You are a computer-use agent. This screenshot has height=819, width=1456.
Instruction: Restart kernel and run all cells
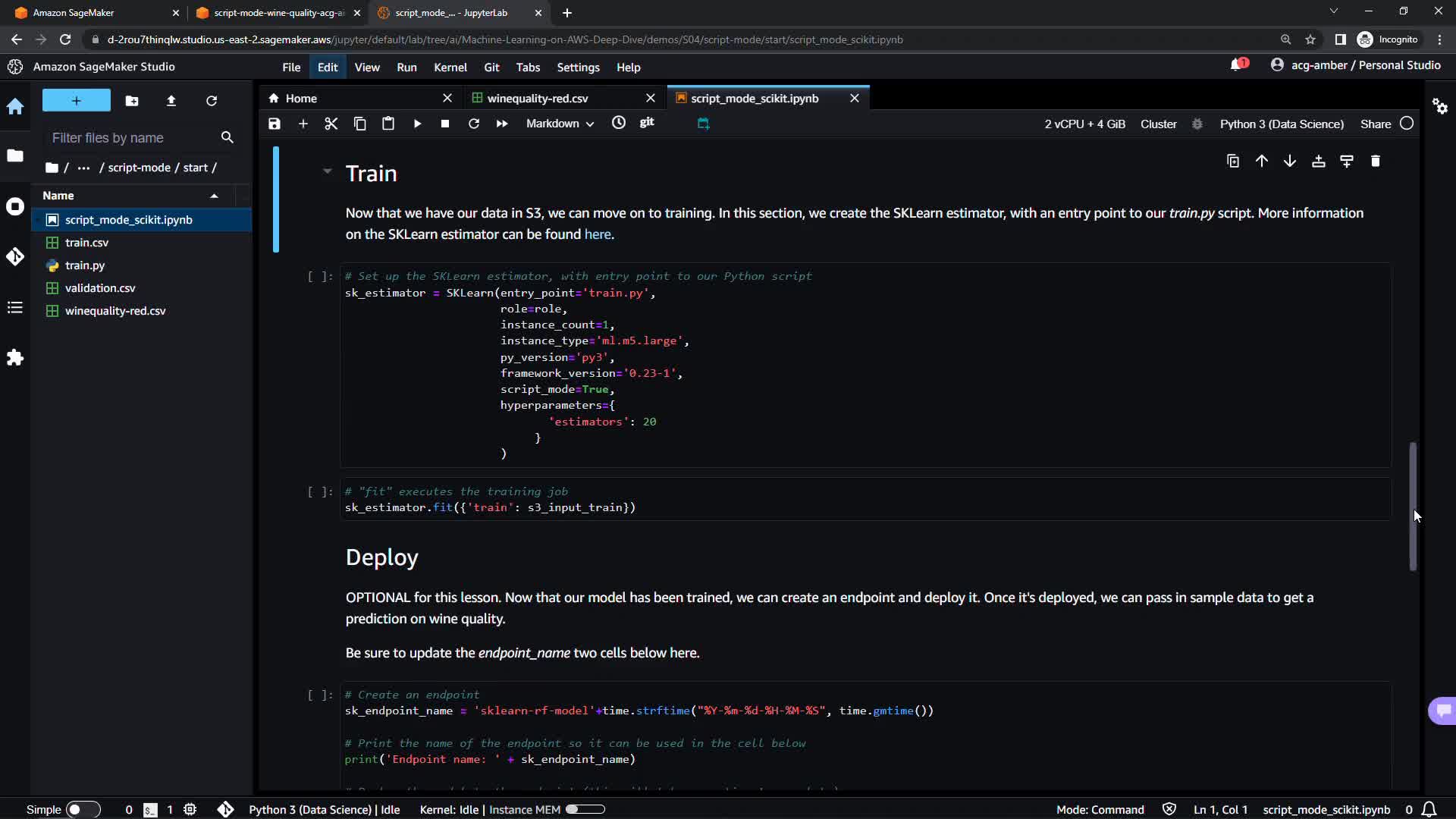click(x=502, y=124)
